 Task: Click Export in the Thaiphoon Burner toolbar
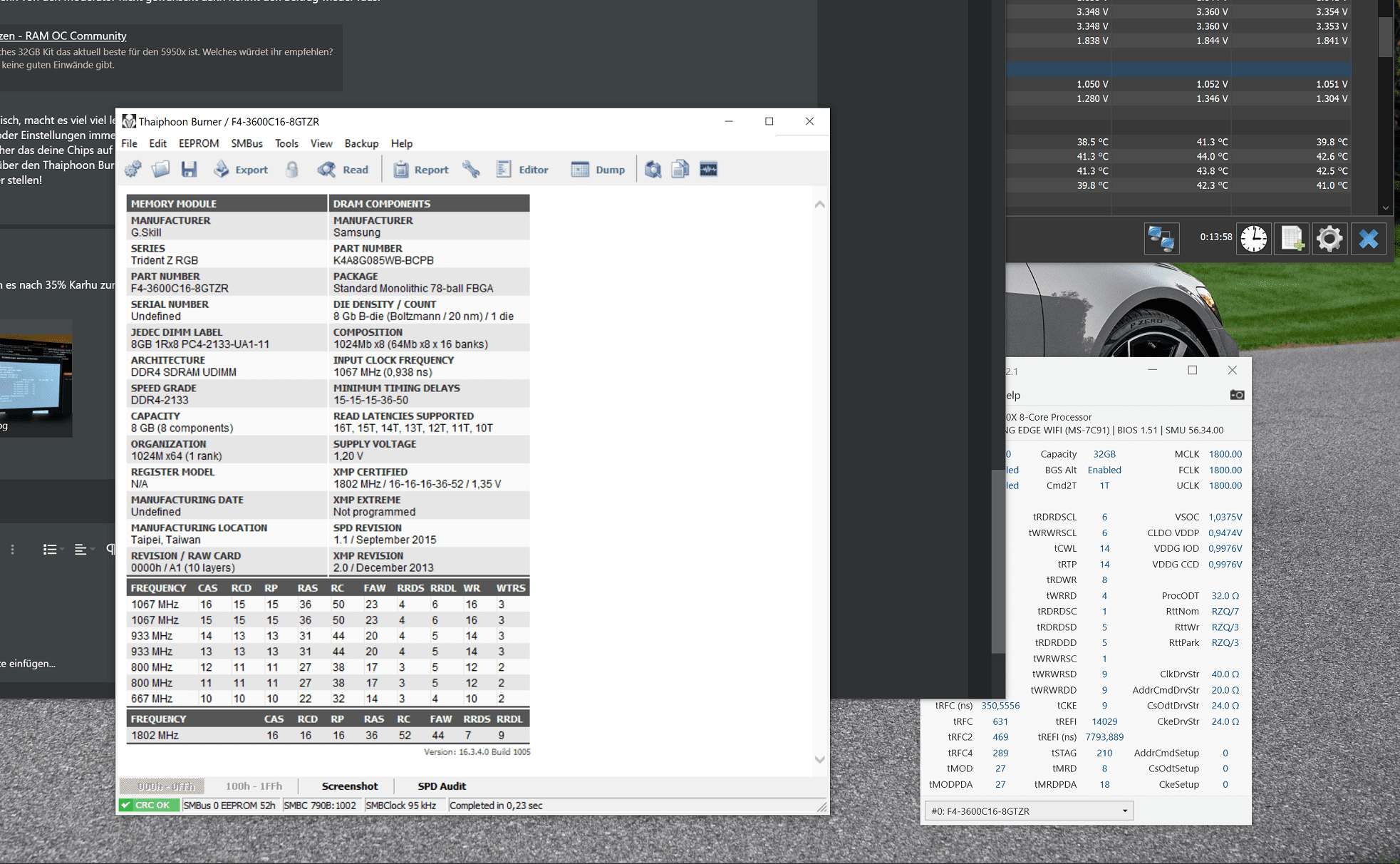[241, 169]
